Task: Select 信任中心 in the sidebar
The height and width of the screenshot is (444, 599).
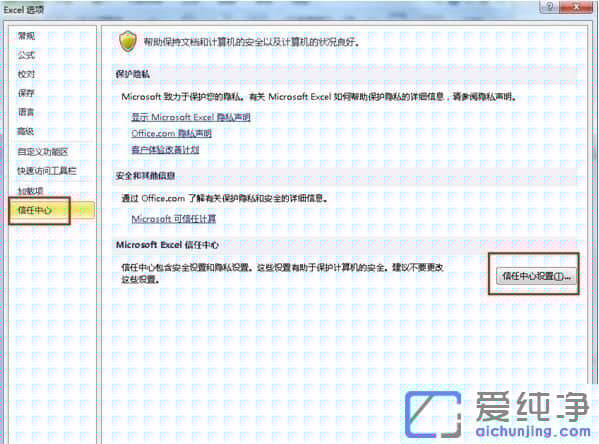Action: [51, 210]
